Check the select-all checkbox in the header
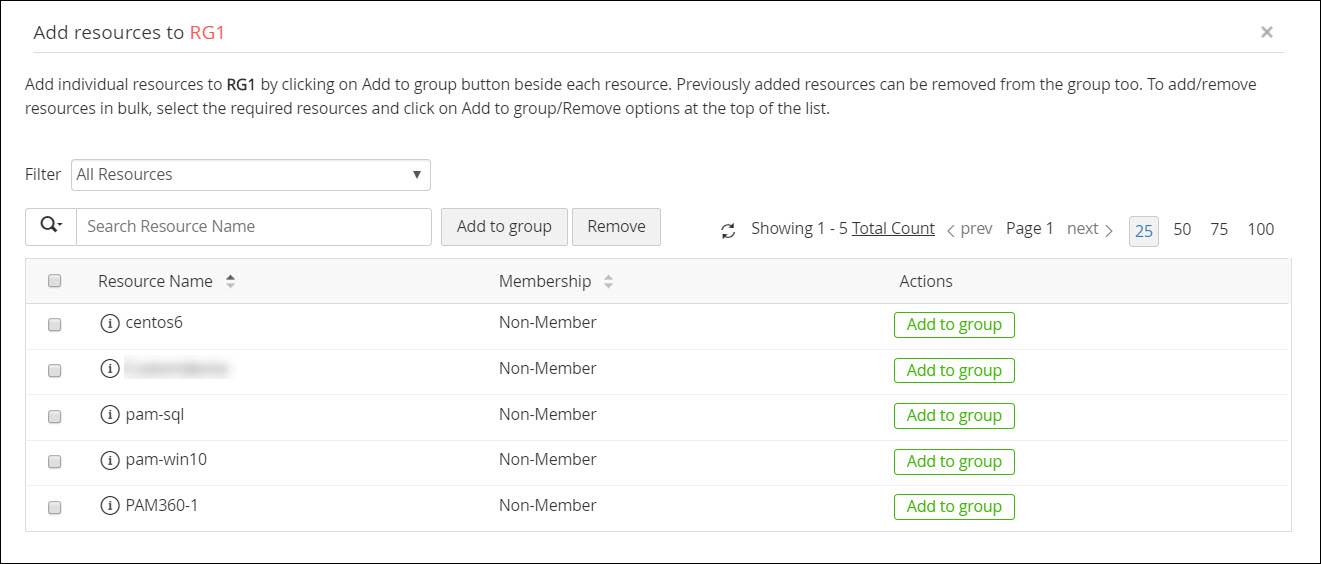This screenshot has width=1321, height=564. [55, 281]
